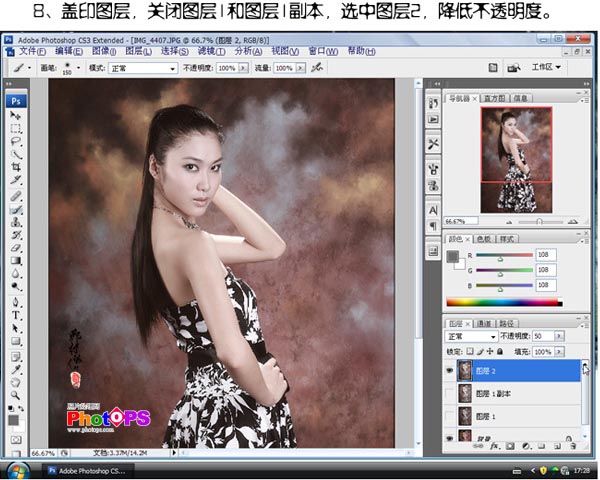The height and width of the screenshot is (480, 600).
Task: Hide layer 图层 2 using its eye icon
Action: (449, 370)
